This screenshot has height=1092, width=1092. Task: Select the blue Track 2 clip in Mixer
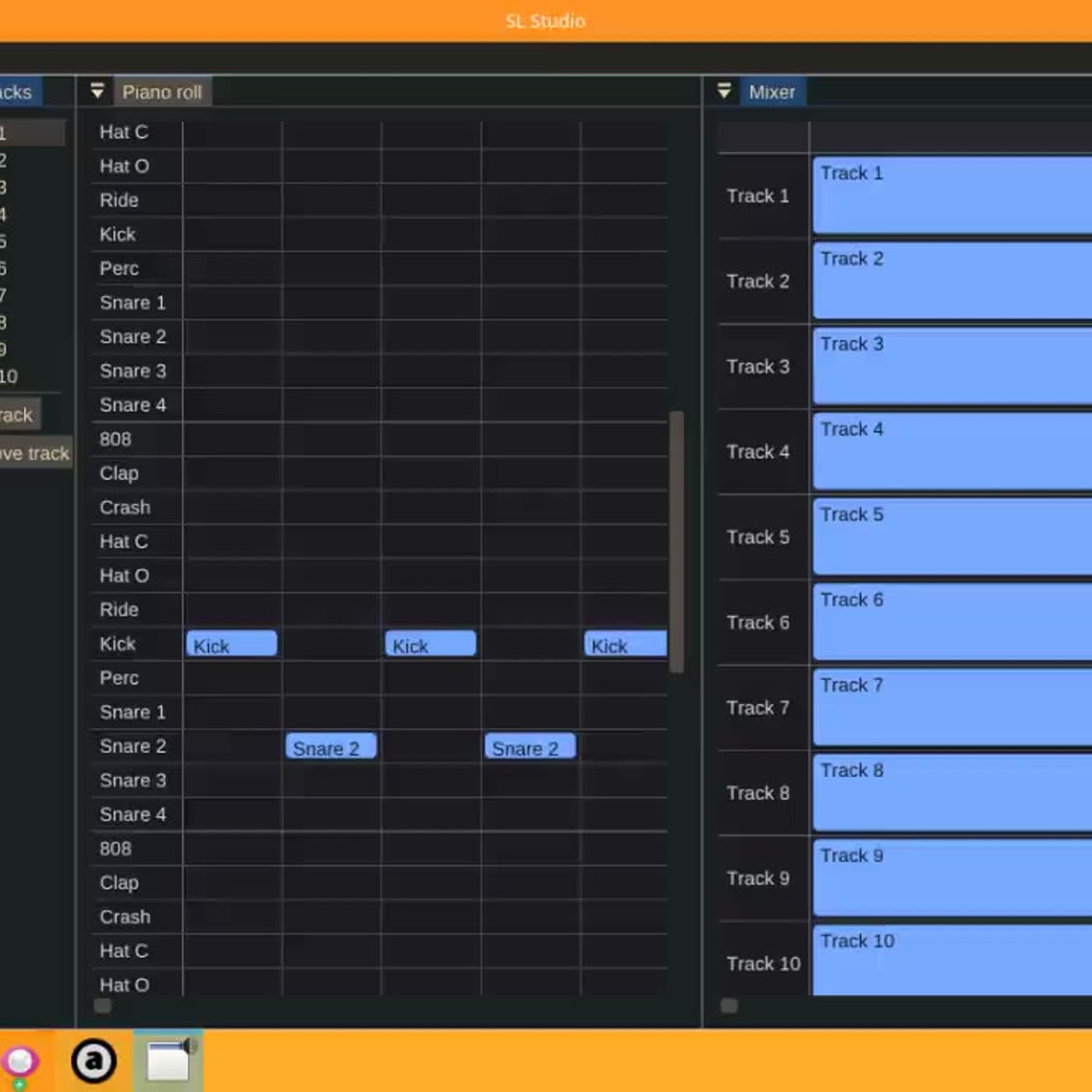click(952, 281)
